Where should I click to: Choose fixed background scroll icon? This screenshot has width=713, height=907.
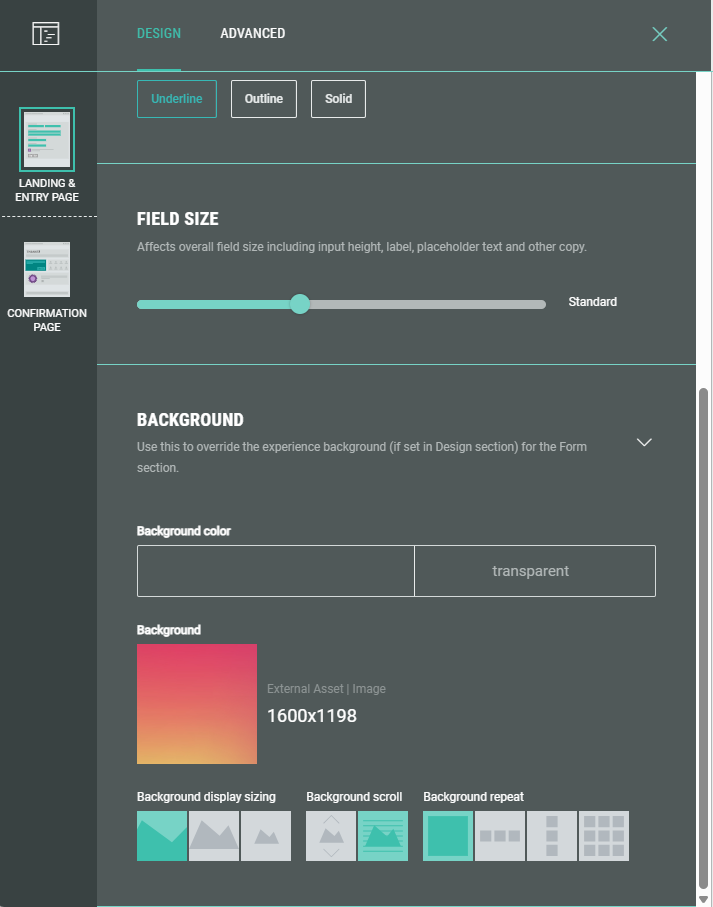tap(383, 836)
